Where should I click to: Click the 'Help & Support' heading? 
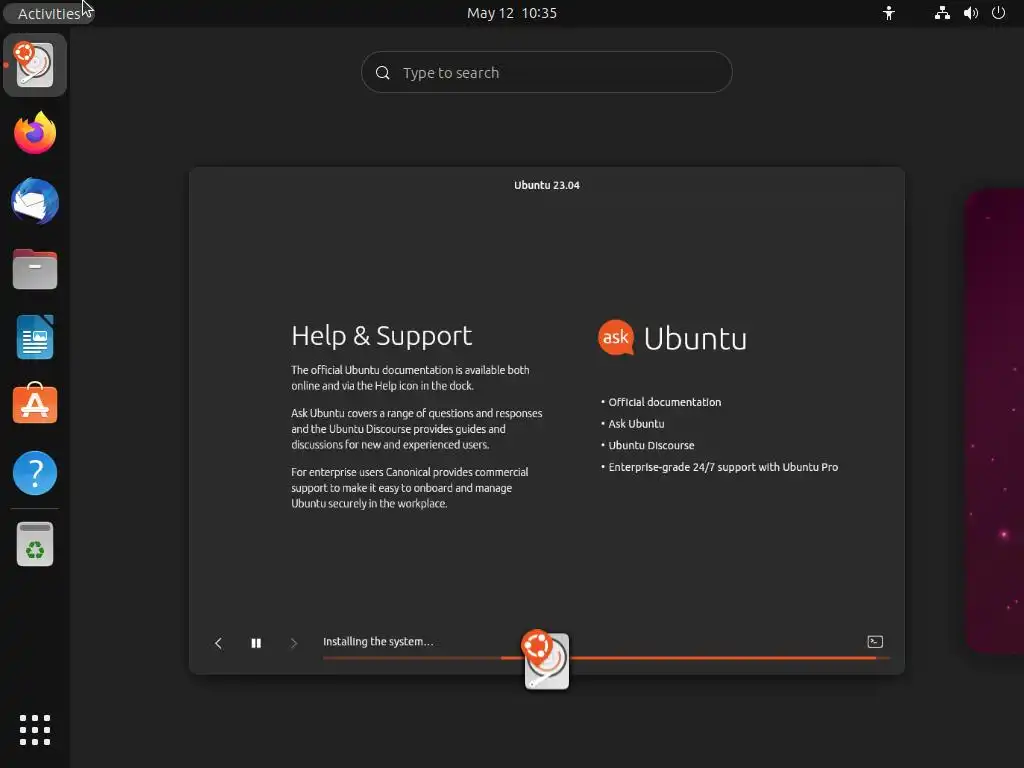point(381,336)
